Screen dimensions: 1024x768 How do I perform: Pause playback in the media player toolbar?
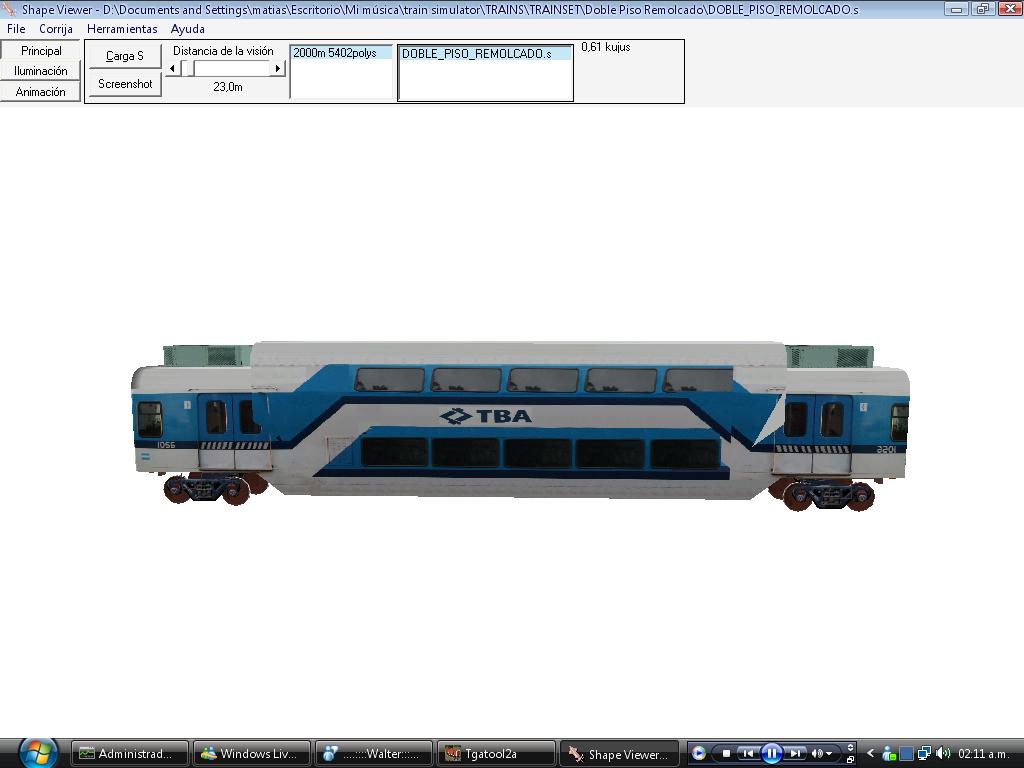pyautogui.click(x=771, y=753)
